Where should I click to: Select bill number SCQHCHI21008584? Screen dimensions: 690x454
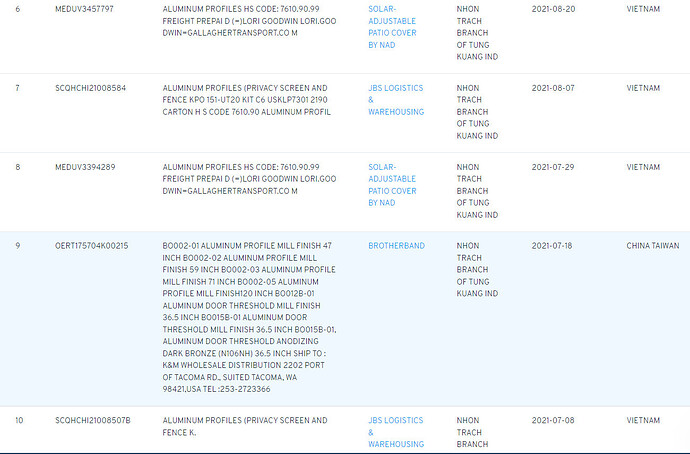tap(91, 88)
